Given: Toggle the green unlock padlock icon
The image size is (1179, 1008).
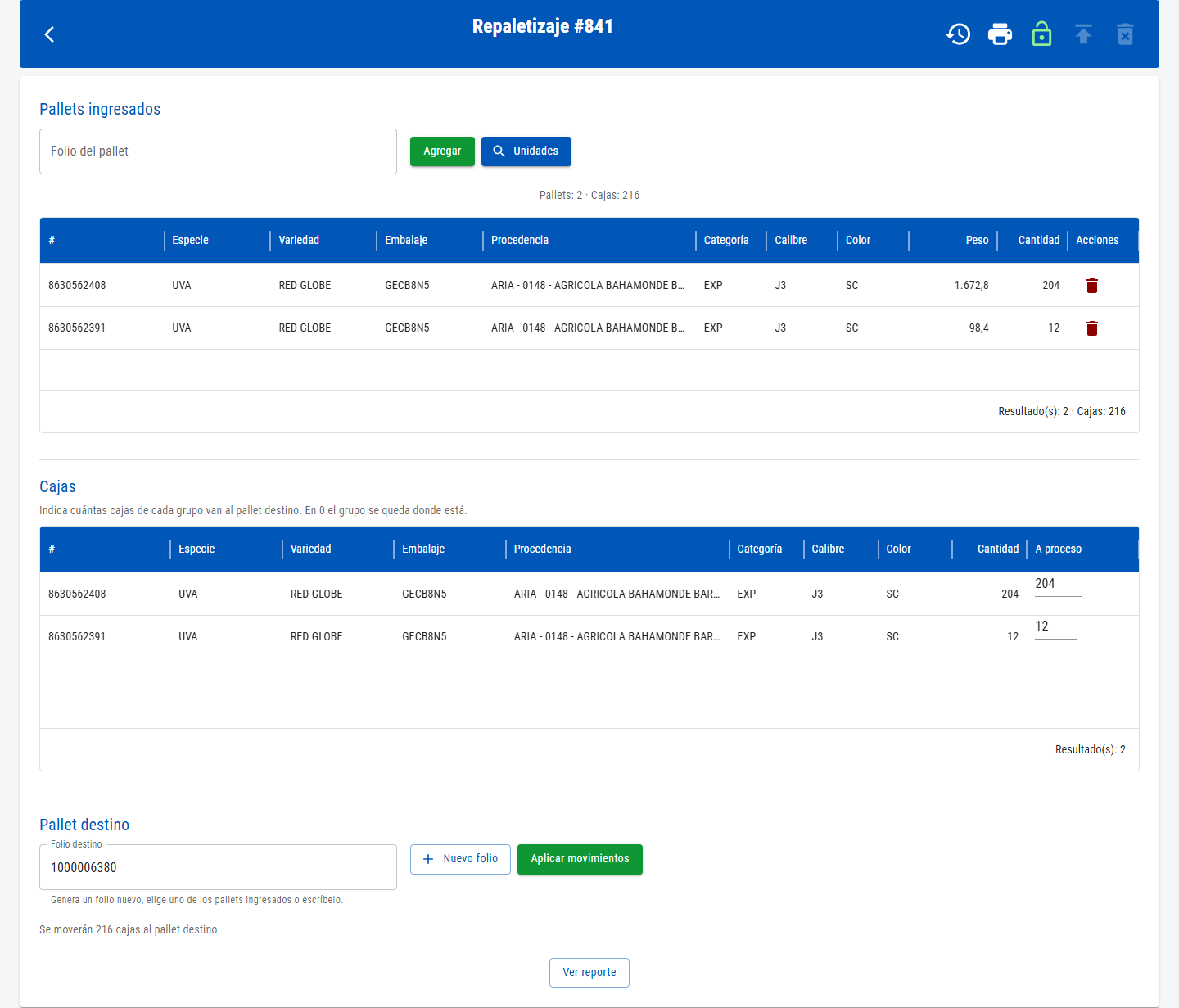Looking at the screenshot, I should point(1041,34).
